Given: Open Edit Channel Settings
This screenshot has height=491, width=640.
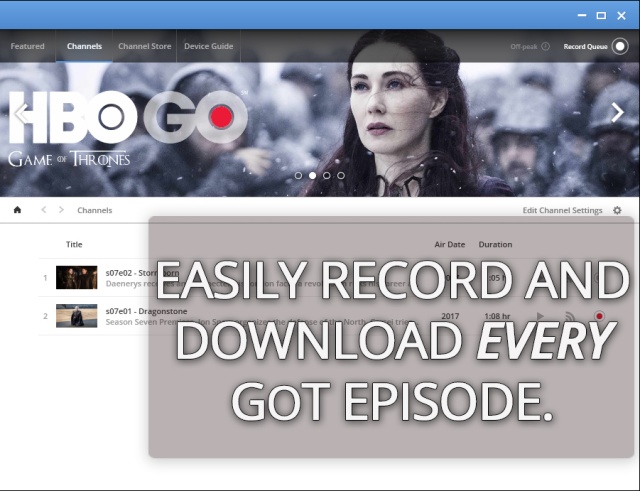Looking at the screenshot, I should 562,210.
